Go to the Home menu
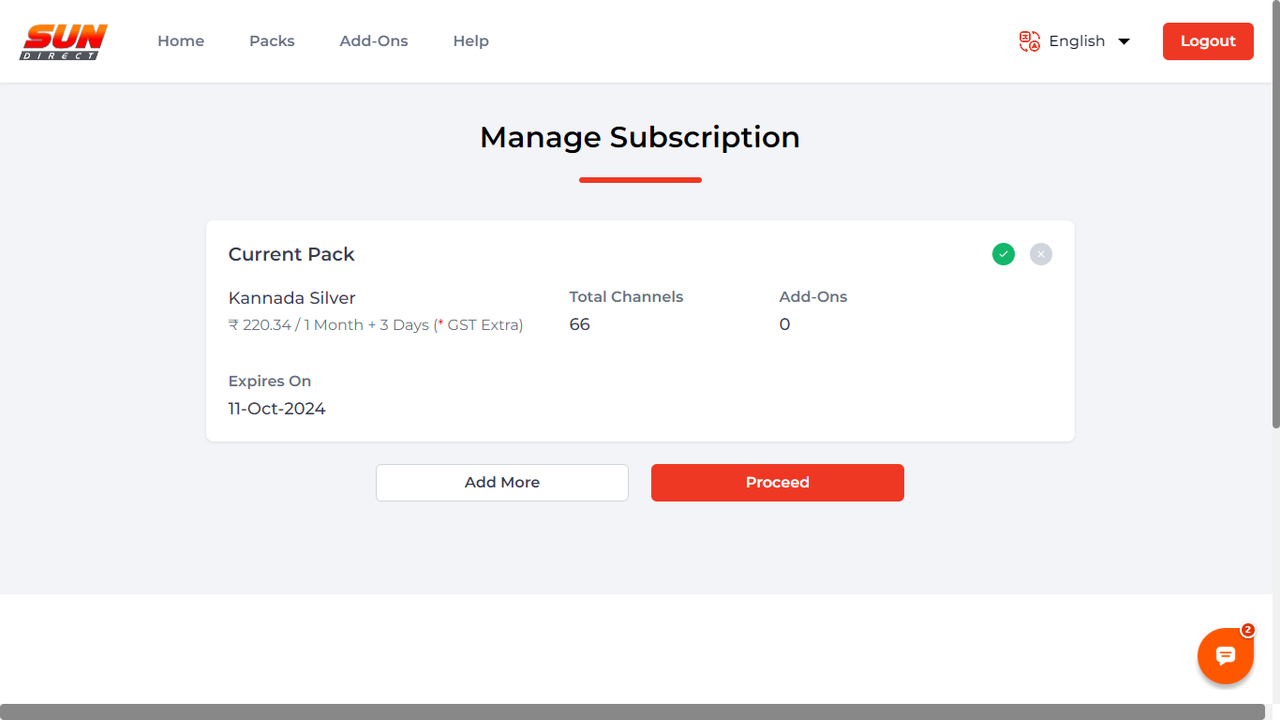The image size is (1280, 720). 181,41
